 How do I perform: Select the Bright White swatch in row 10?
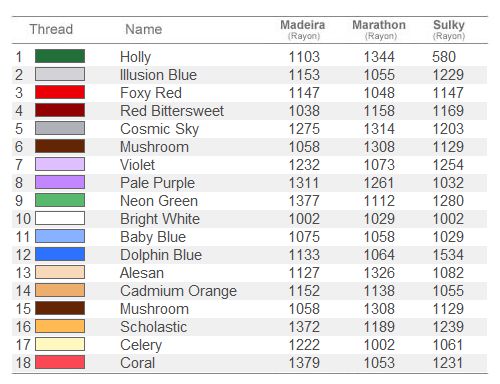click(60, 218)
